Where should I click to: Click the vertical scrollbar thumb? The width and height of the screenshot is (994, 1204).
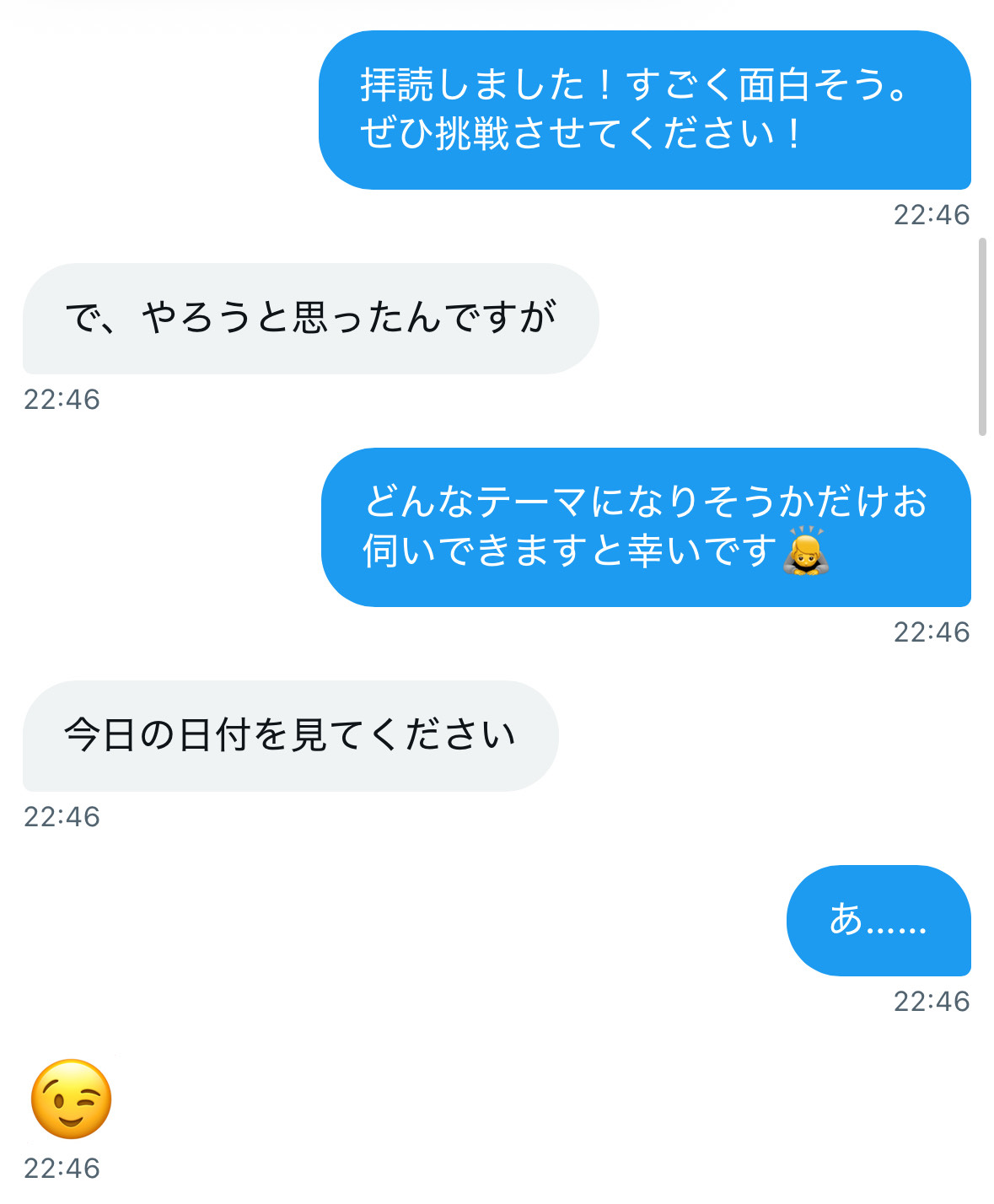[982, 337]
